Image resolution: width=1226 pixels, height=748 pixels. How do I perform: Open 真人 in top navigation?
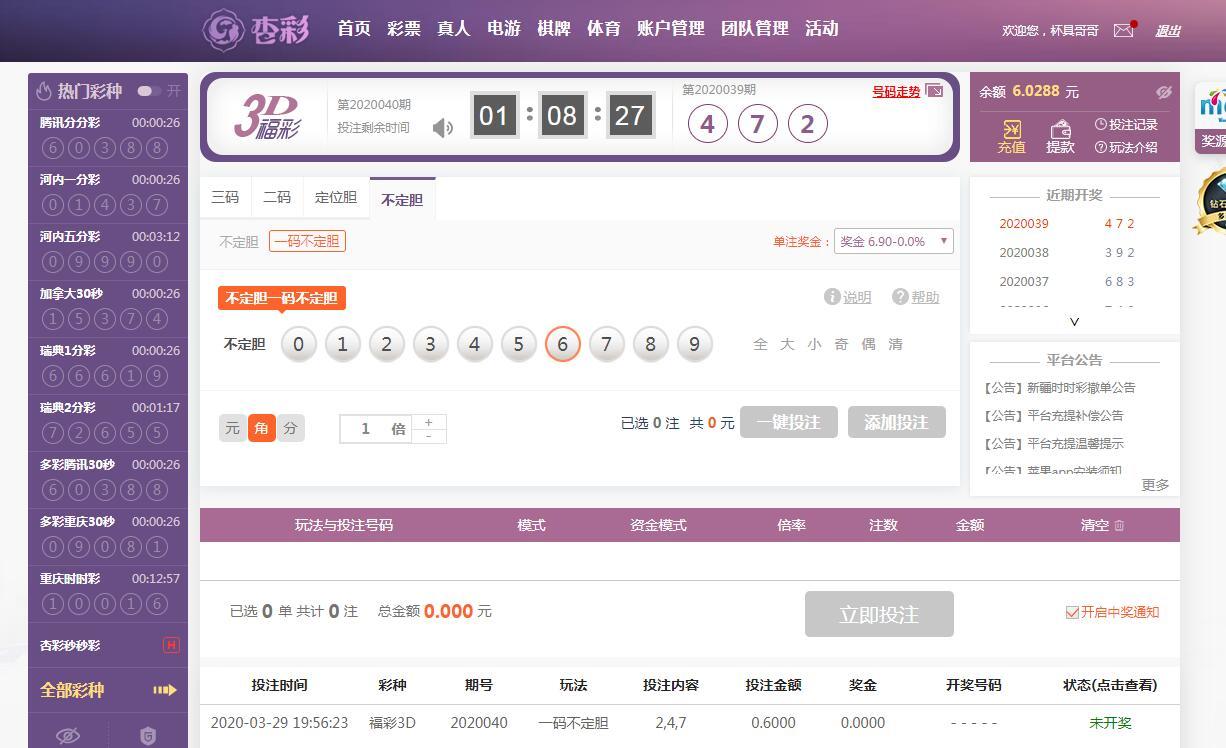pyautogui.click(x=454, y=29)
